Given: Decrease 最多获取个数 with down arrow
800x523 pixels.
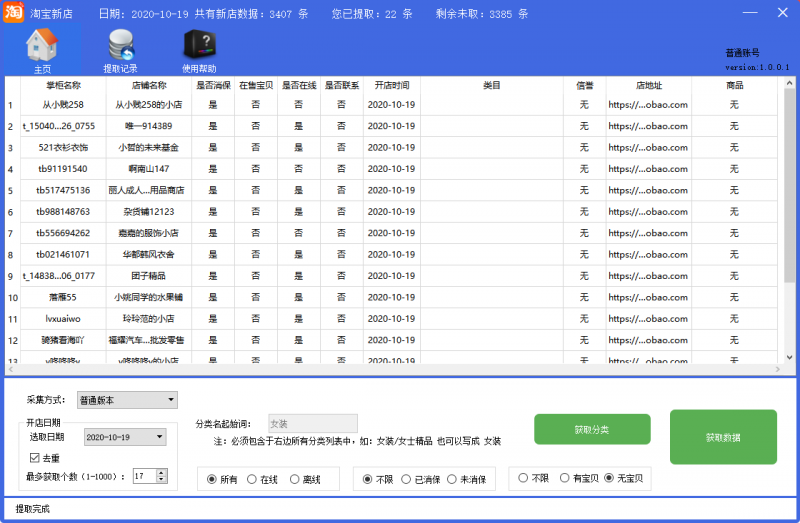Looking at the screenshot, I should 162,480.
